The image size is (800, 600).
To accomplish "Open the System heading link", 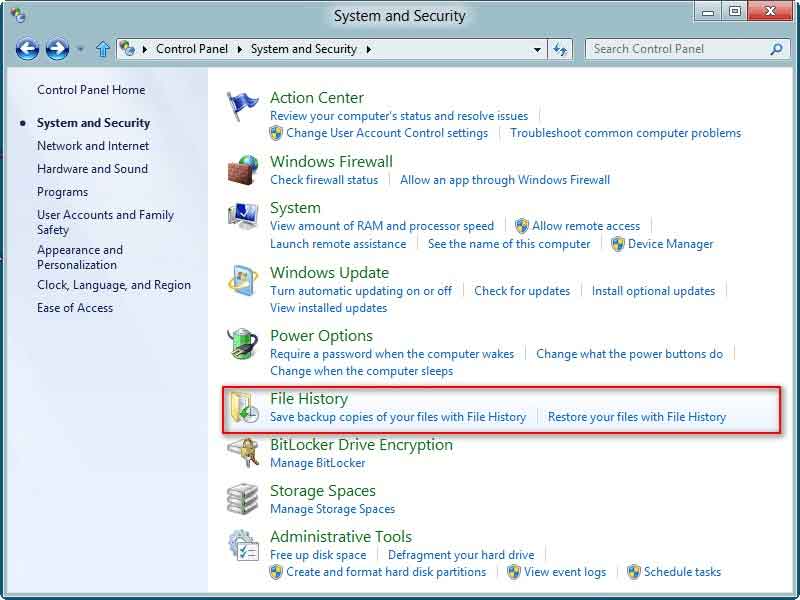I will [x=295, y=208].
